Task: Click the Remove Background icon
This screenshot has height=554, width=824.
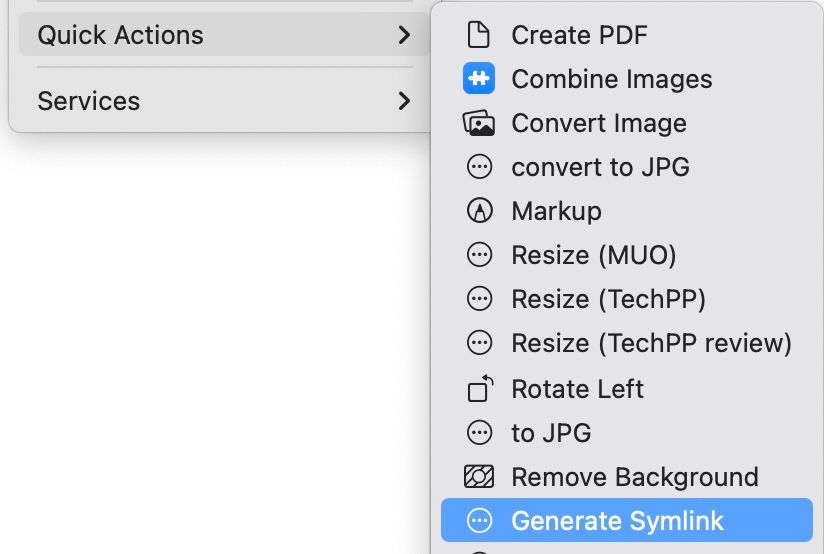Action: click(480, 477)
